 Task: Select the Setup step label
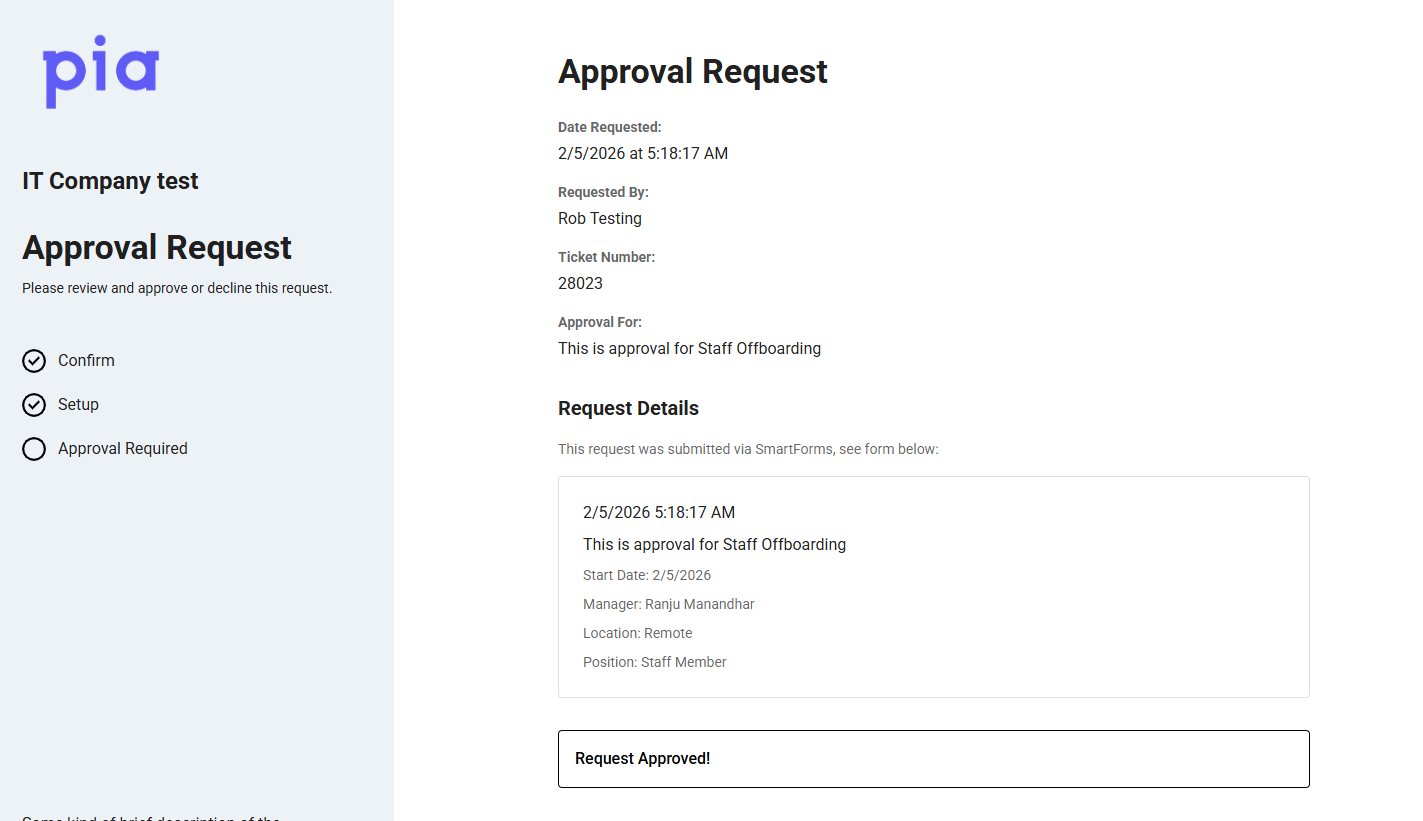[78, 405]
